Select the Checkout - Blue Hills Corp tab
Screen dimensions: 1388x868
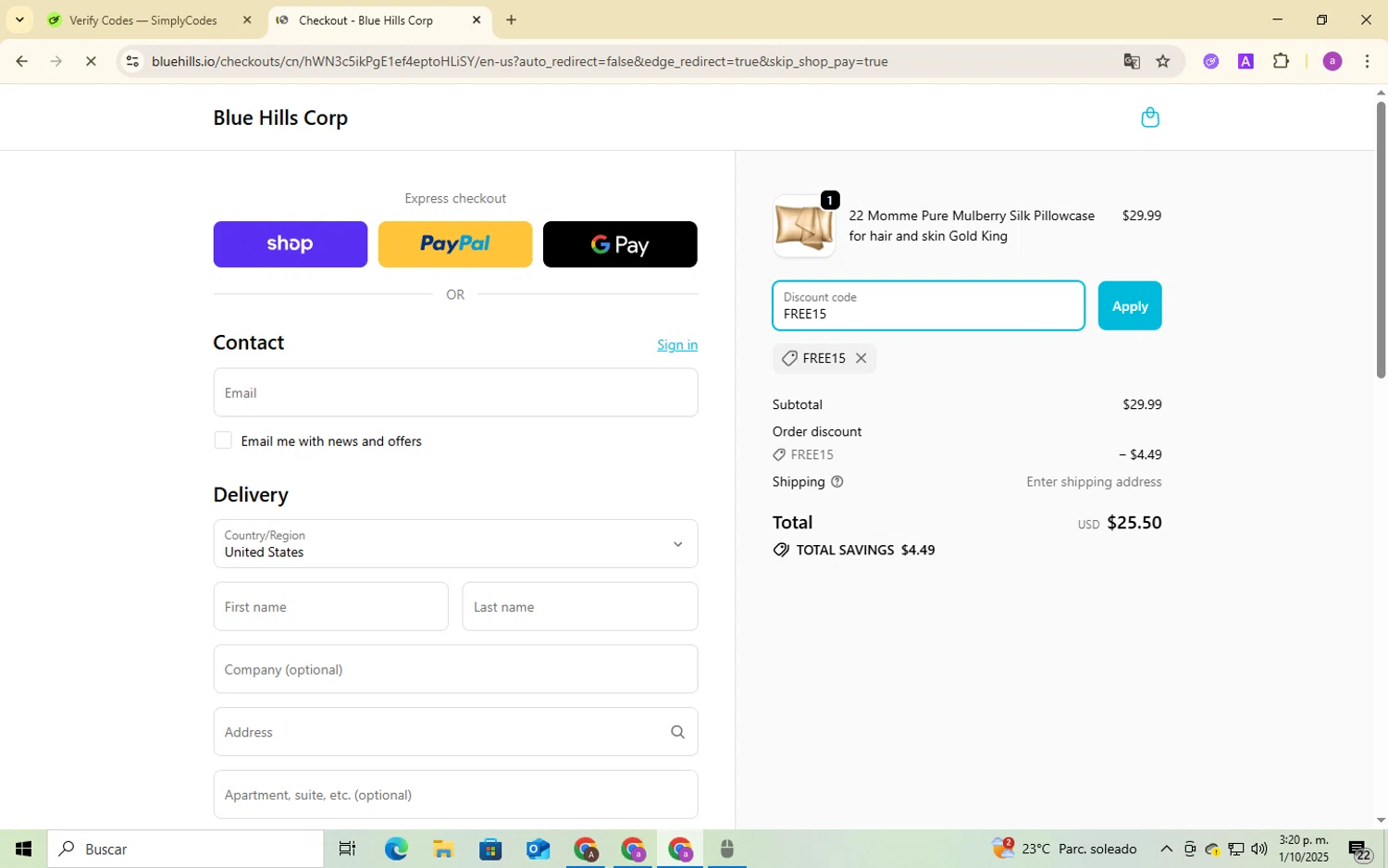click(366, 20)
